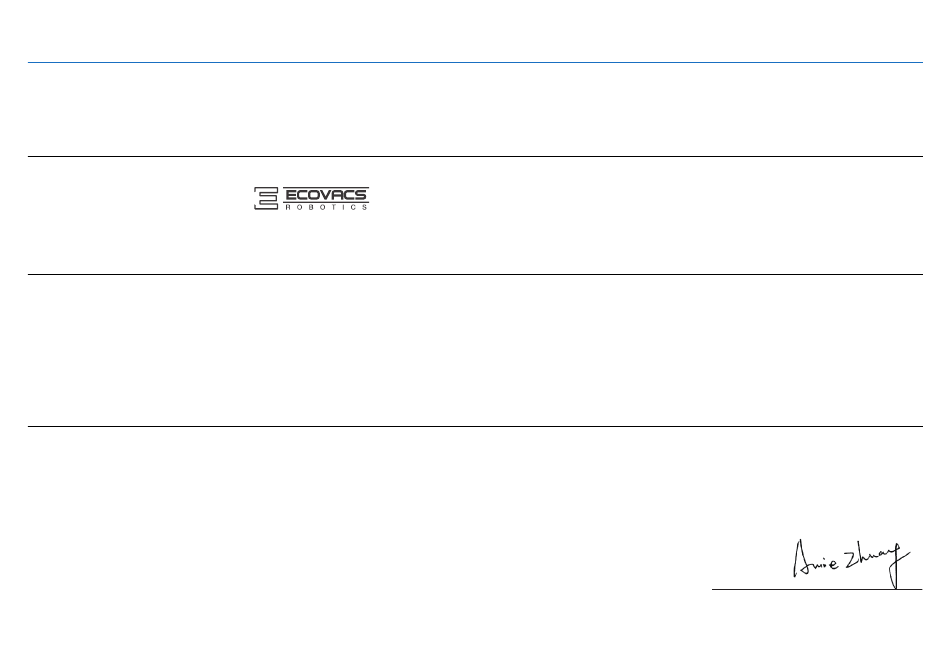Click the letter R in ROBOTICS
950x652 pixels.
(x=288, y=207)
